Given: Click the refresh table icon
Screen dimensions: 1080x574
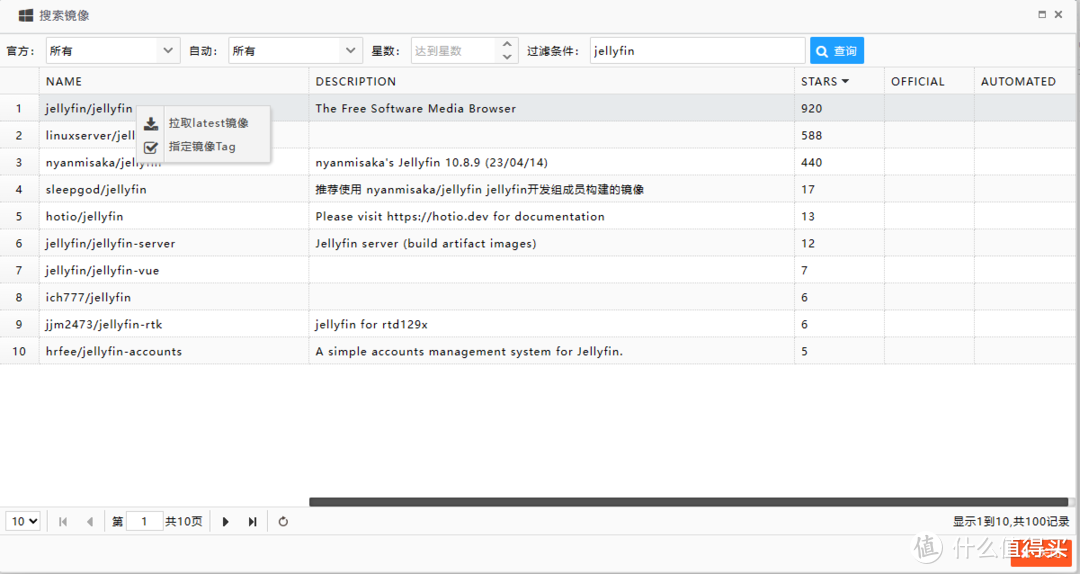Looking at the screenshot, I should click(283, 522).
